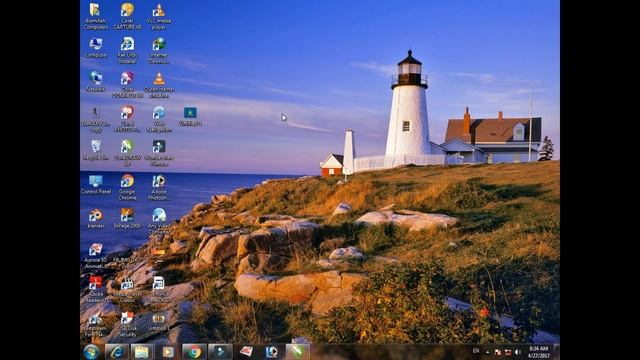Open the CorelDRAW X6 desktop shortcut
This screenshot has height=360, width=640.
pyautogui.click(x=127, y=153)
